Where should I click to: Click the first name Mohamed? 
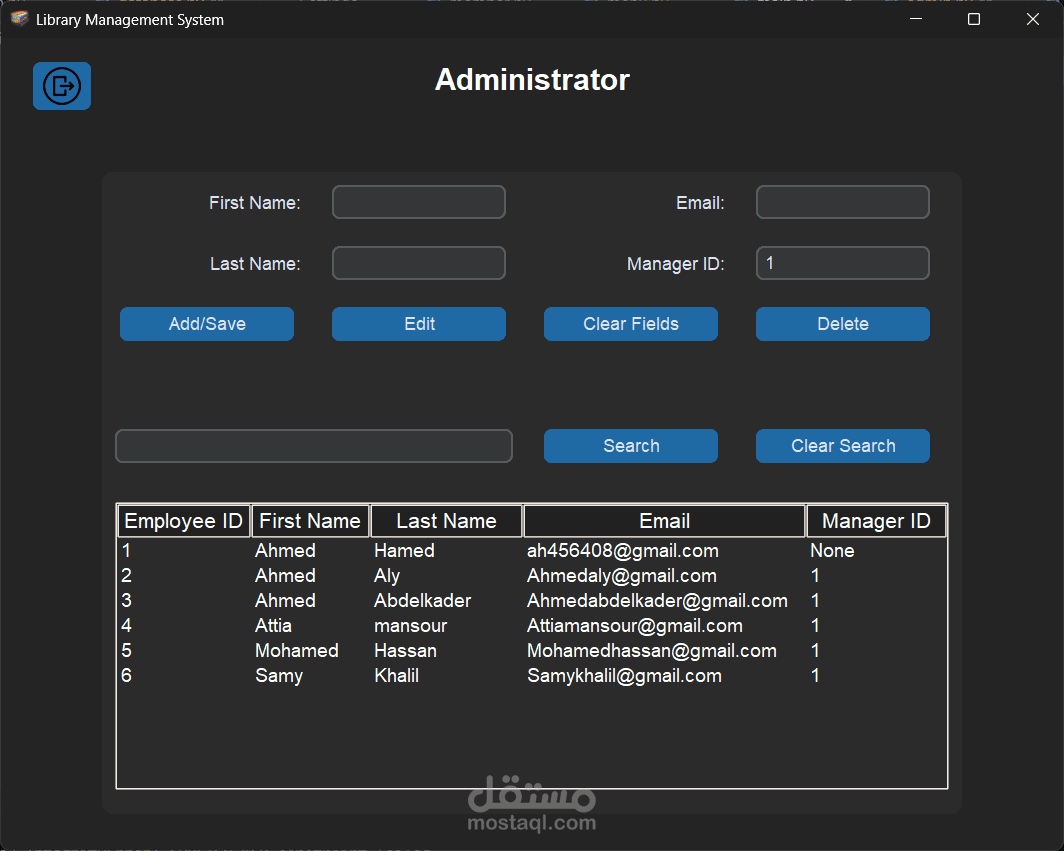point(297,651)
